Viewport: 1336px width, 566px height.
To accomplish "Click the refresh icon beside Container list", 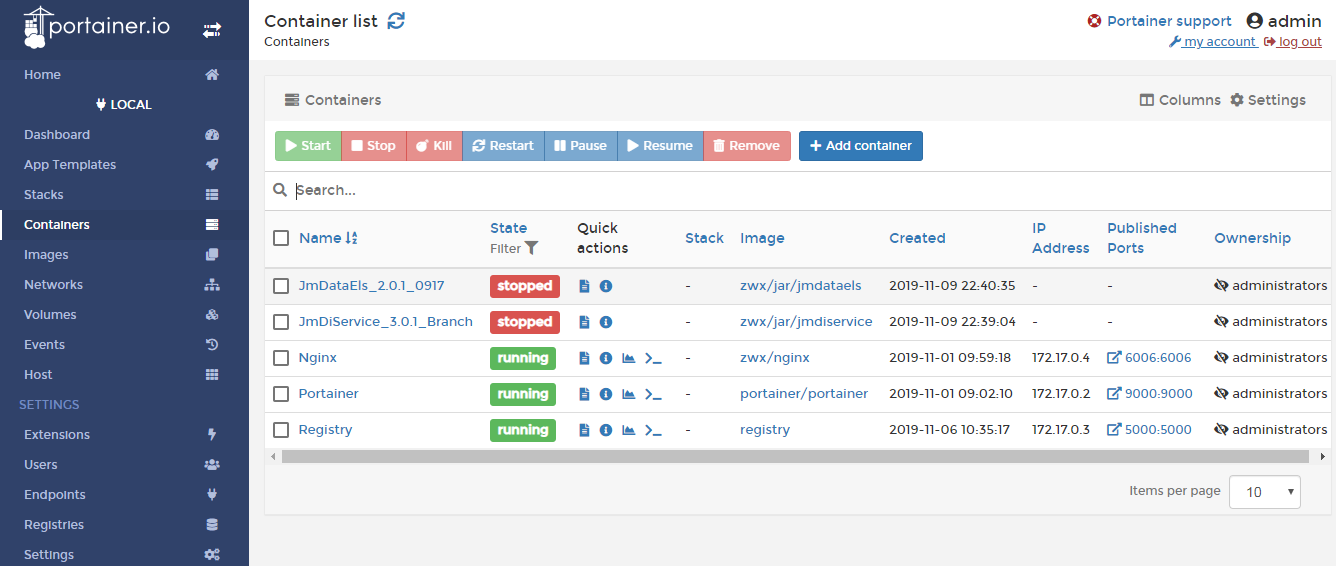I will [397, 21].
